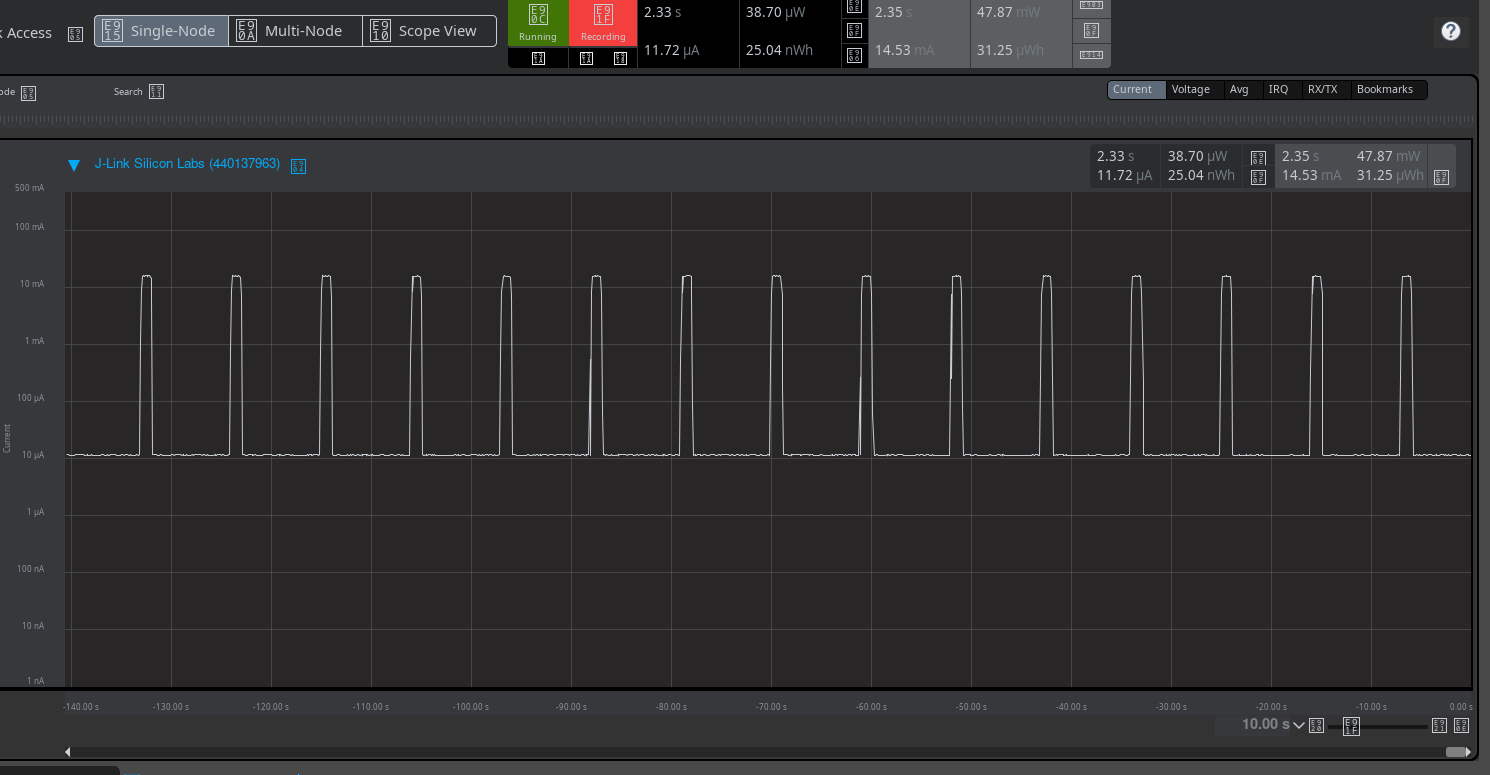Click the horizontal scrollbar right arrow
Image resolution: width=1490 pixels, height=775 pixels.
[x=1467, y=752]
